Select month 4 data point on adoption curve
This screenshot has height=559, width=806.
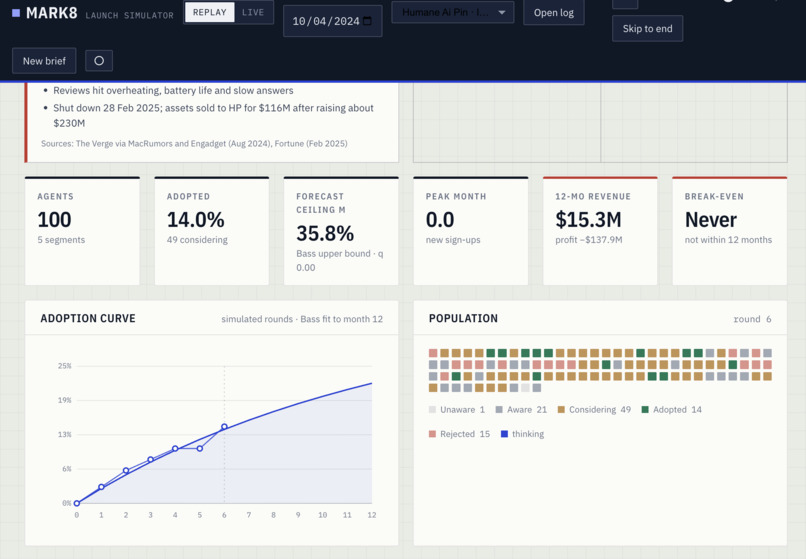175,448
